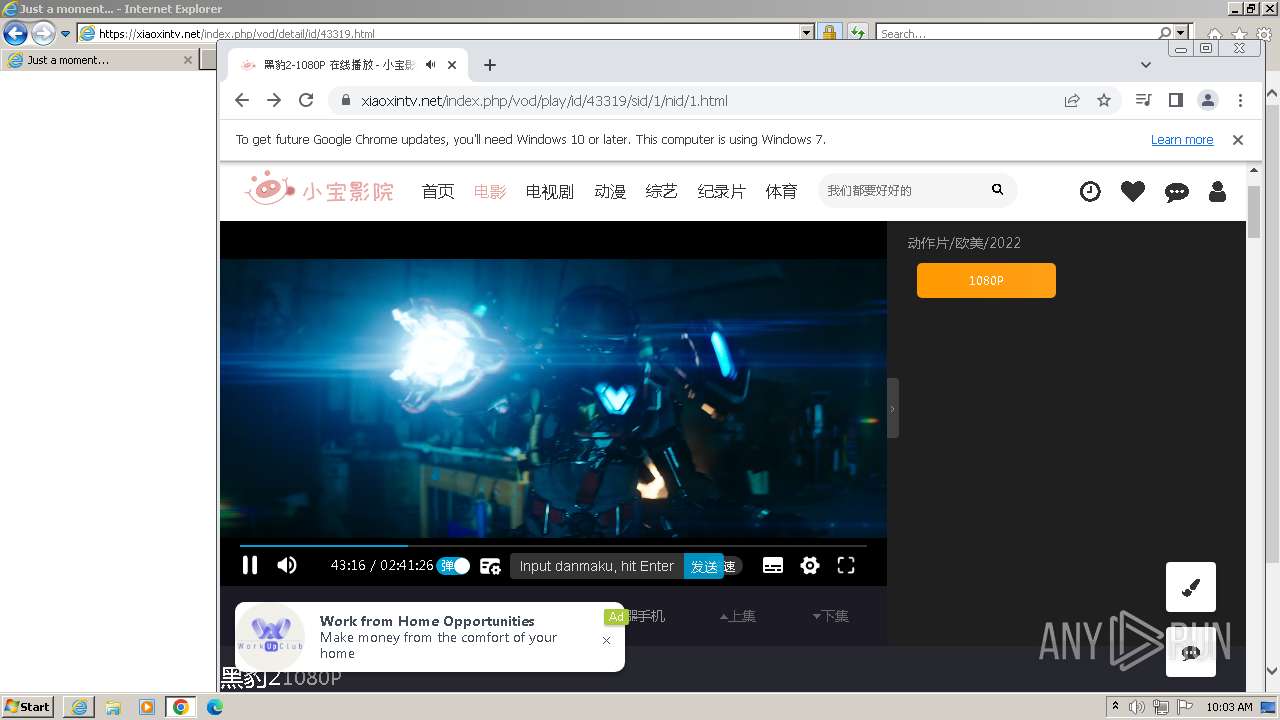Open the subtitles icon in player
This screenshot has height=720, width=1280.
tap(773, 566)
